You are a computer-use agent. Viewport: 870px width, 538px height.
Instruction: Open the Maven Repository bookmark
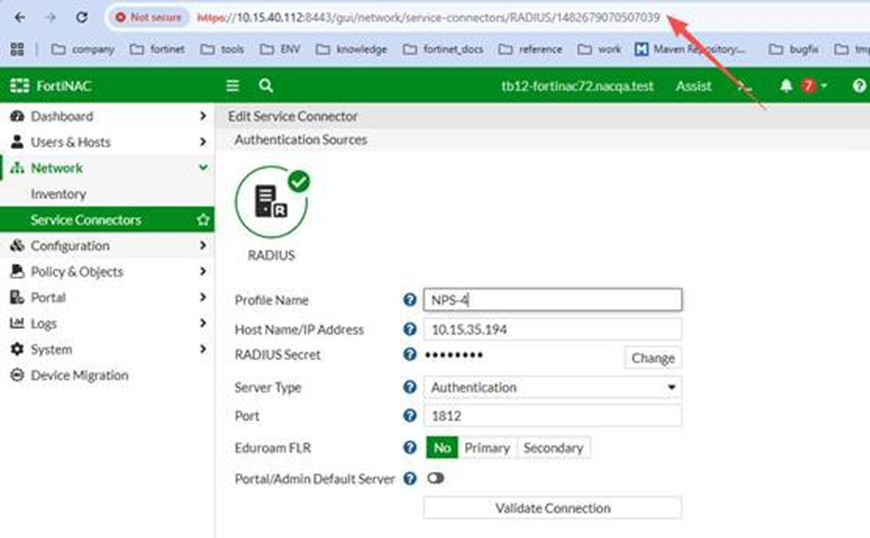pos(690,49)
